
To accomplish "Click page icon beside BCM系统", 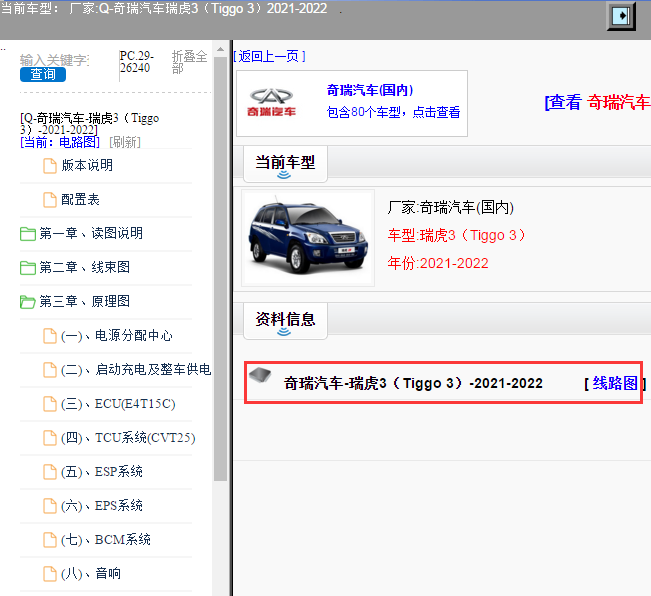I will click(x=50, y=540).
